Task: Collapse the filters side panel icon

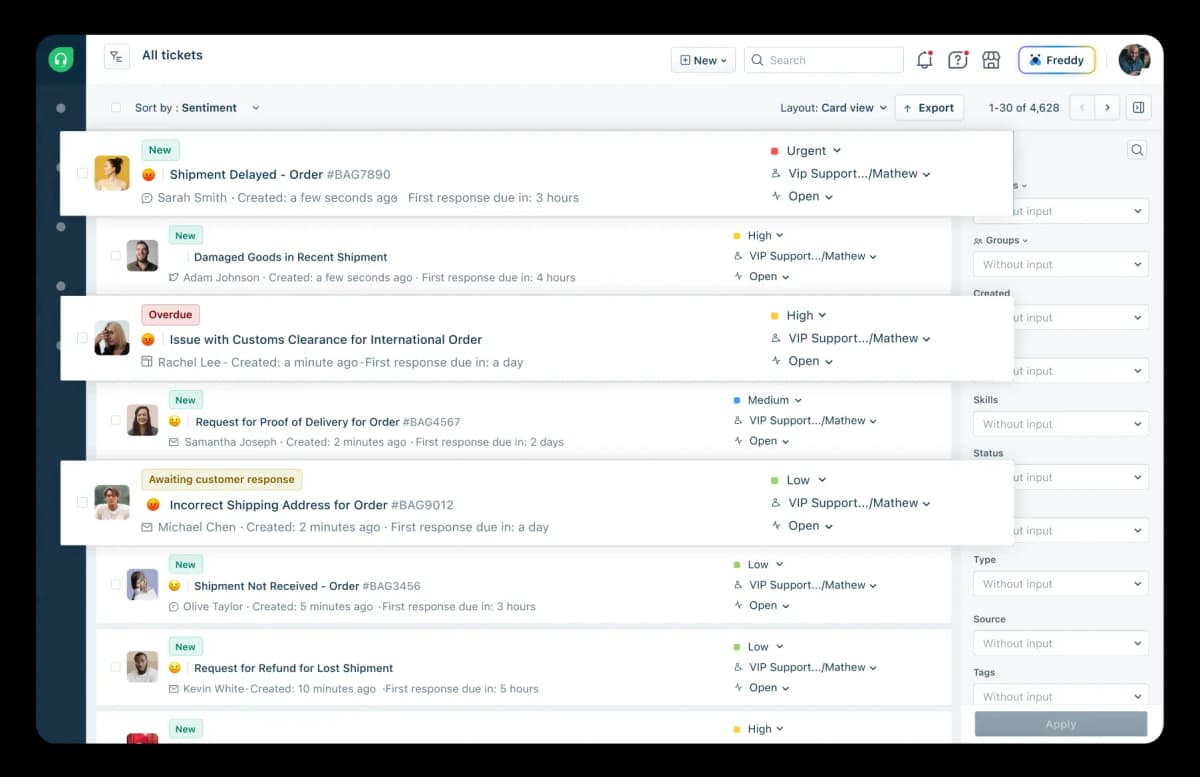Action: point(1138,108)
